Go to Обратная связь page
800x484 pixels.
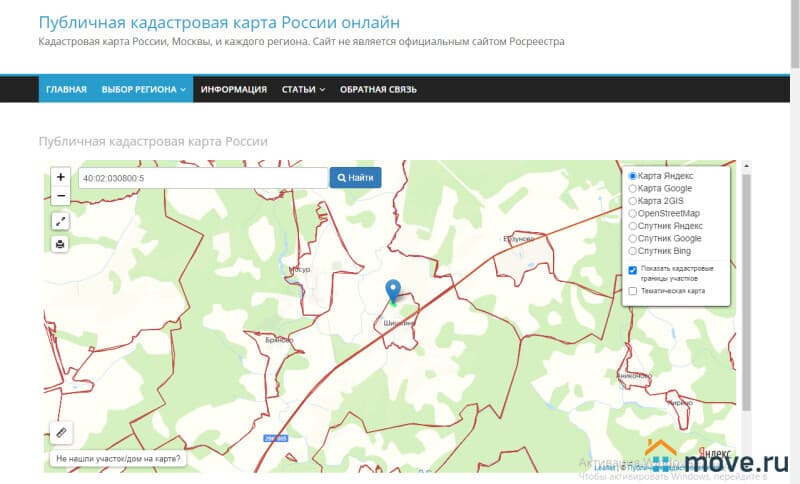coord(378,89)
